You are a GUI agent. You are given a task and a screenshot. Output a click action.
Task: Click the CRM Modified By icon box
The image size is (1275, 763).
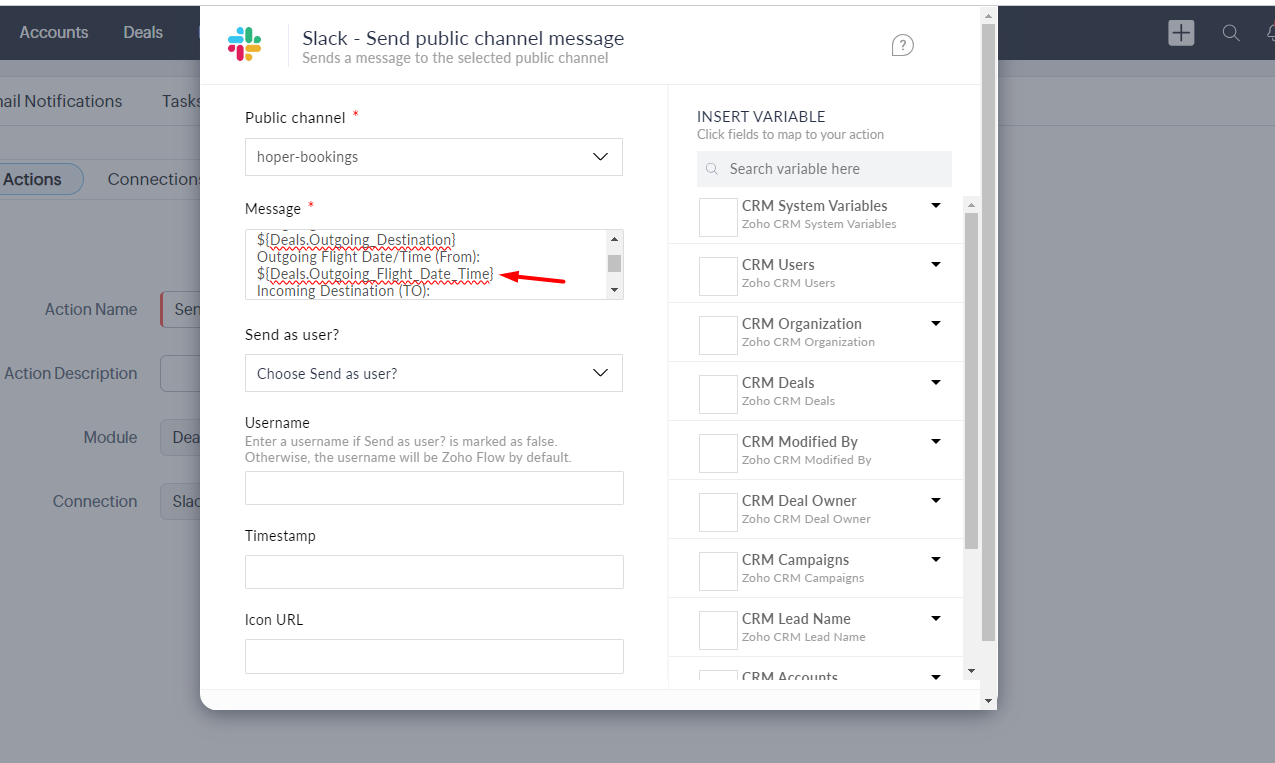coord(718,453)
